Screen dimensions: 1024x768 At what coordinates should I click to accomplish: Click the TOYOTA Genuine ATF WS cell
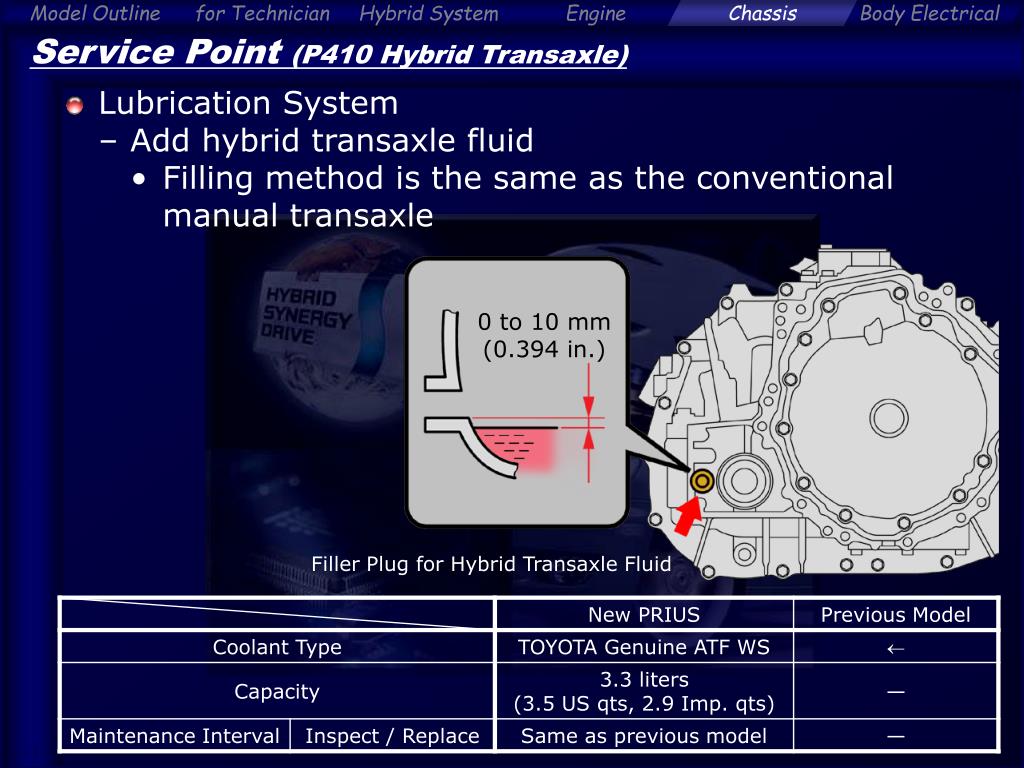point(644,647)
